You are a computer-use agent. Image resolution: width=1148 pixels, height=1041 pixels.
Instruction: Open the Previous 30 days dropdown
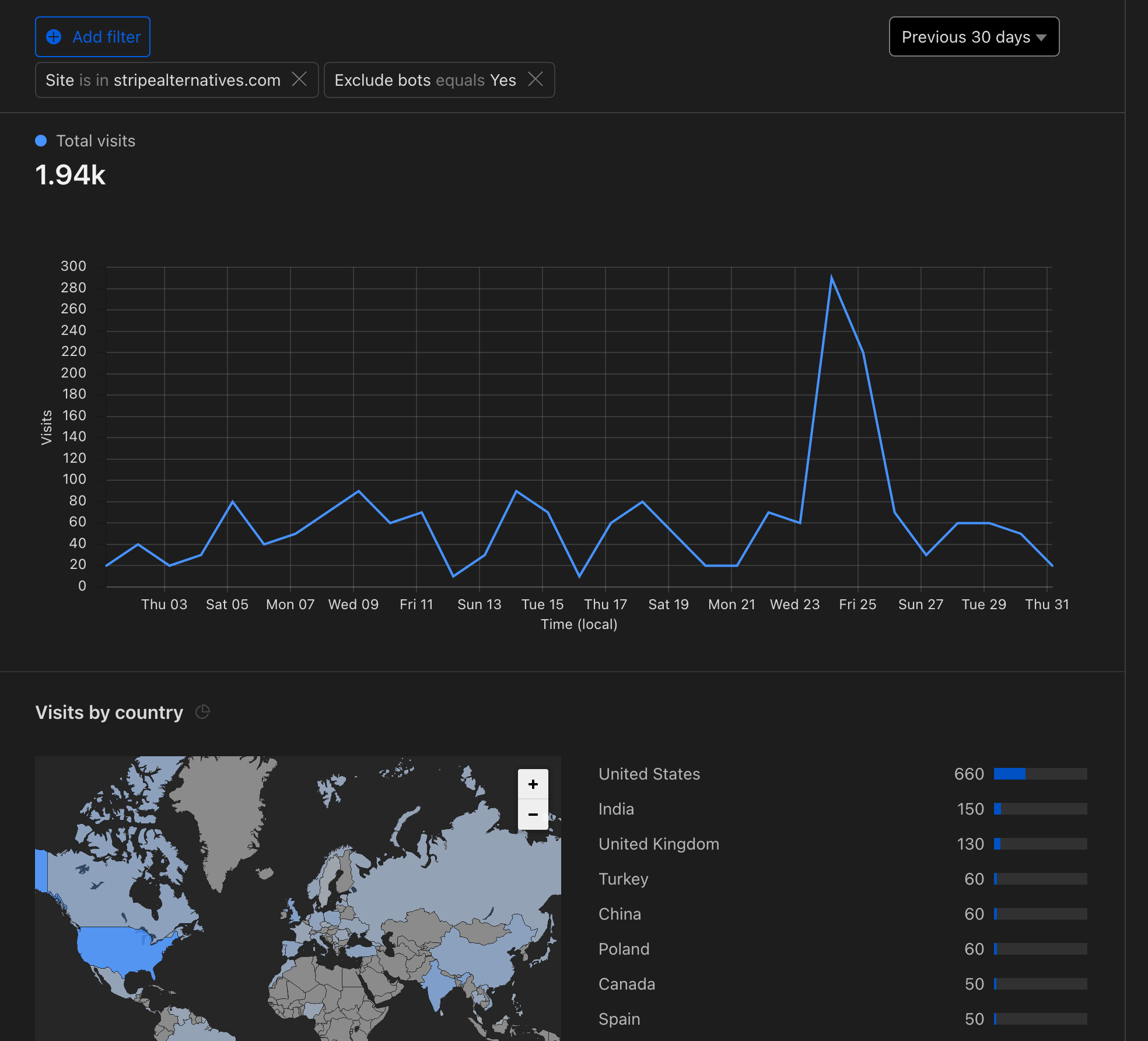(974, 37)
